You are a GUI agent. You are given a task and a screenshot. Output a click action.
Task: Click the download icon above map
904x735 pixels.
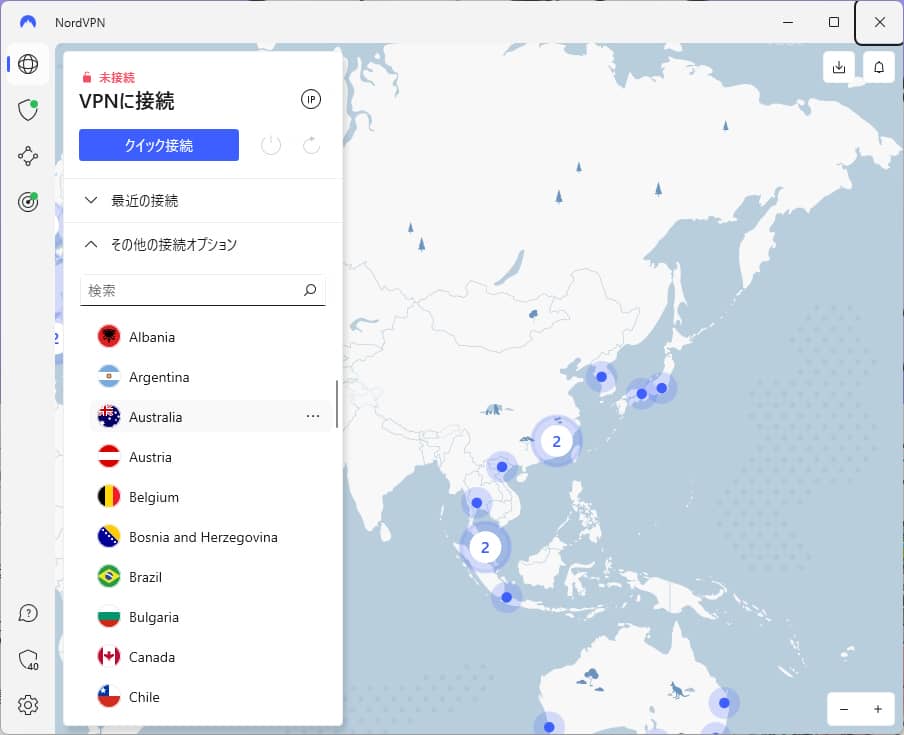[x=839, y=67]
